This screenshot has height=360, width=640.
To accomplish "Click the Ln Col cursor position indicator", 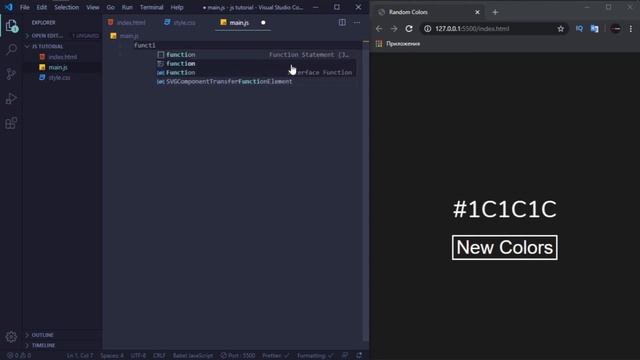I will pos(80,356).
